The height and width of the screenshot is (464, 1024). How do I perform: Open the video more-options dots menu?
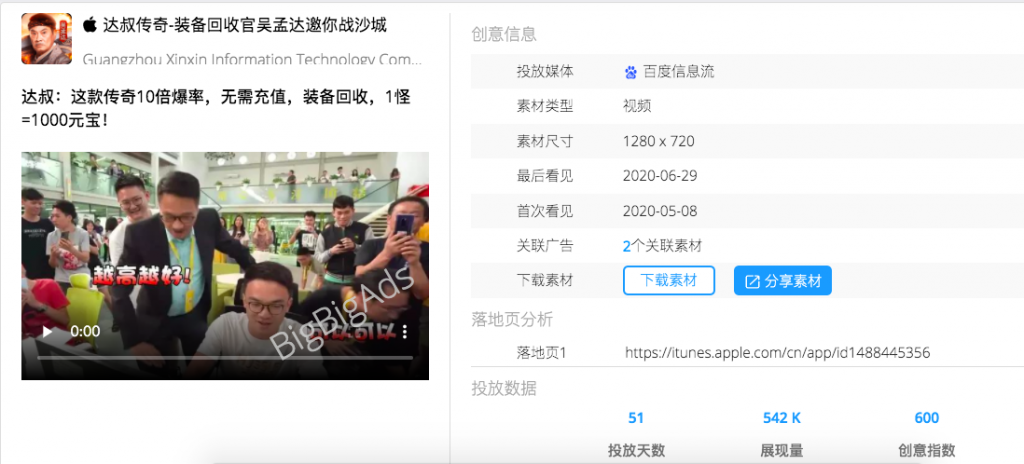pos(405,332)
